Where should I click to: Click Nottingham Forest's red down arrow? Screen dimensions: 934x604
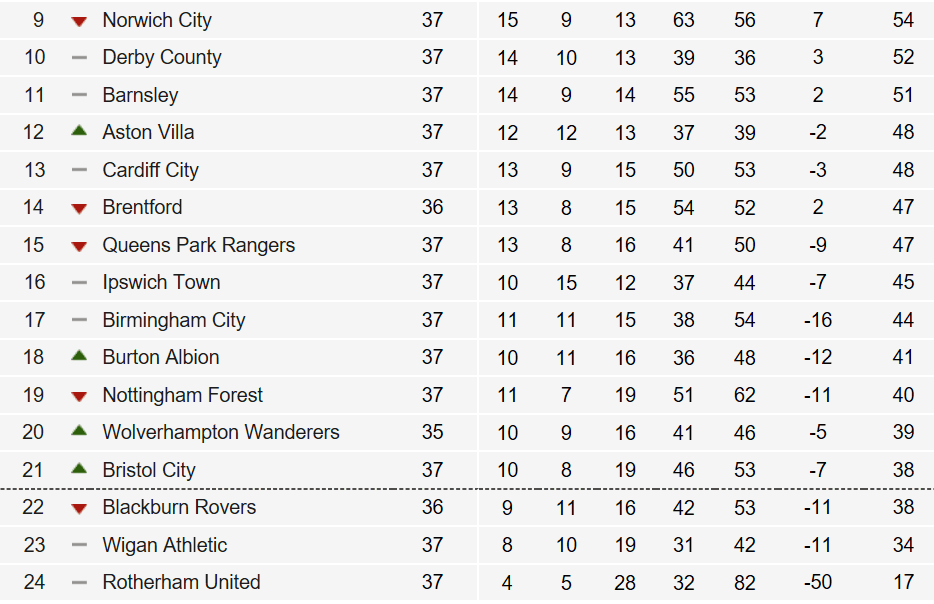click(x=79, y=396)
